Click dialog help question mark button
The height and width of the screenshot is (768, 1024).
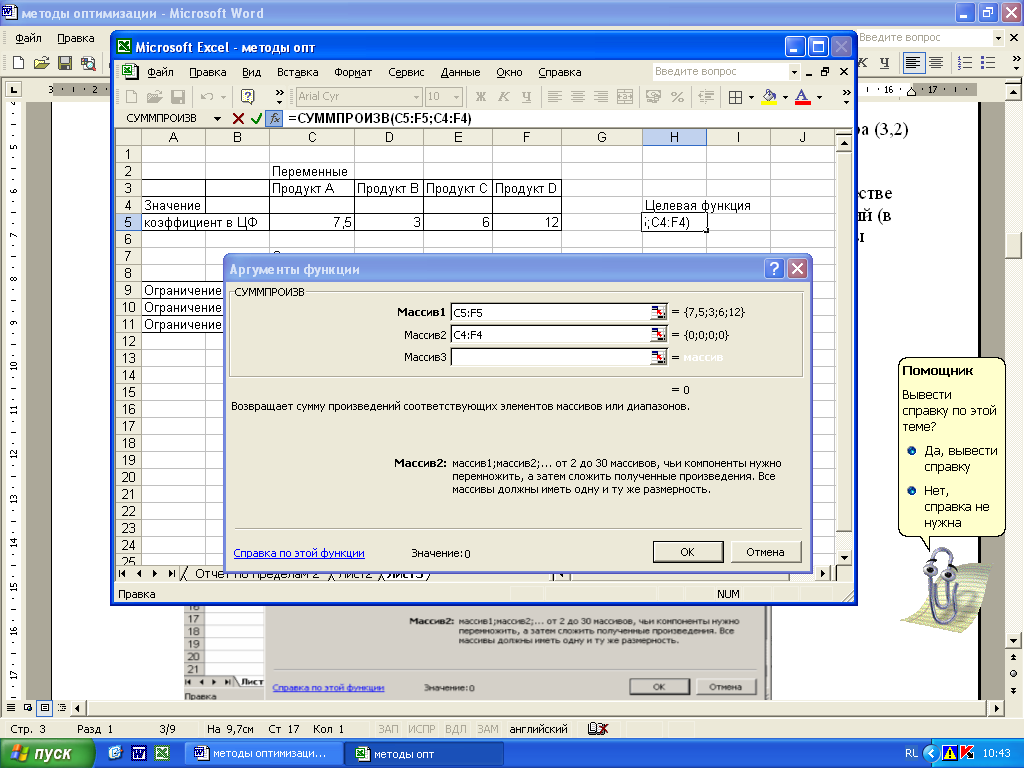[x=774, y=268]
